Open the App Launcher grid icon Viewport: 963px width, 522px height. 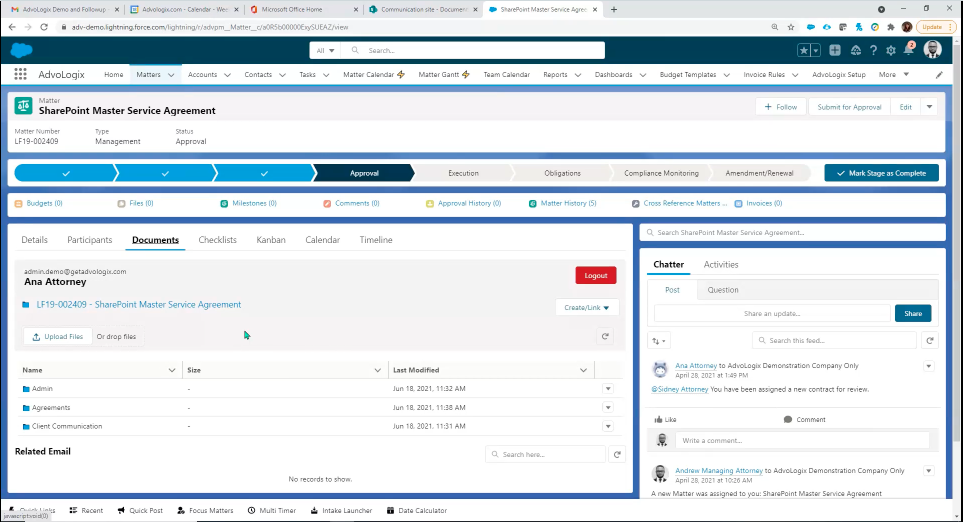click(20, 74)
